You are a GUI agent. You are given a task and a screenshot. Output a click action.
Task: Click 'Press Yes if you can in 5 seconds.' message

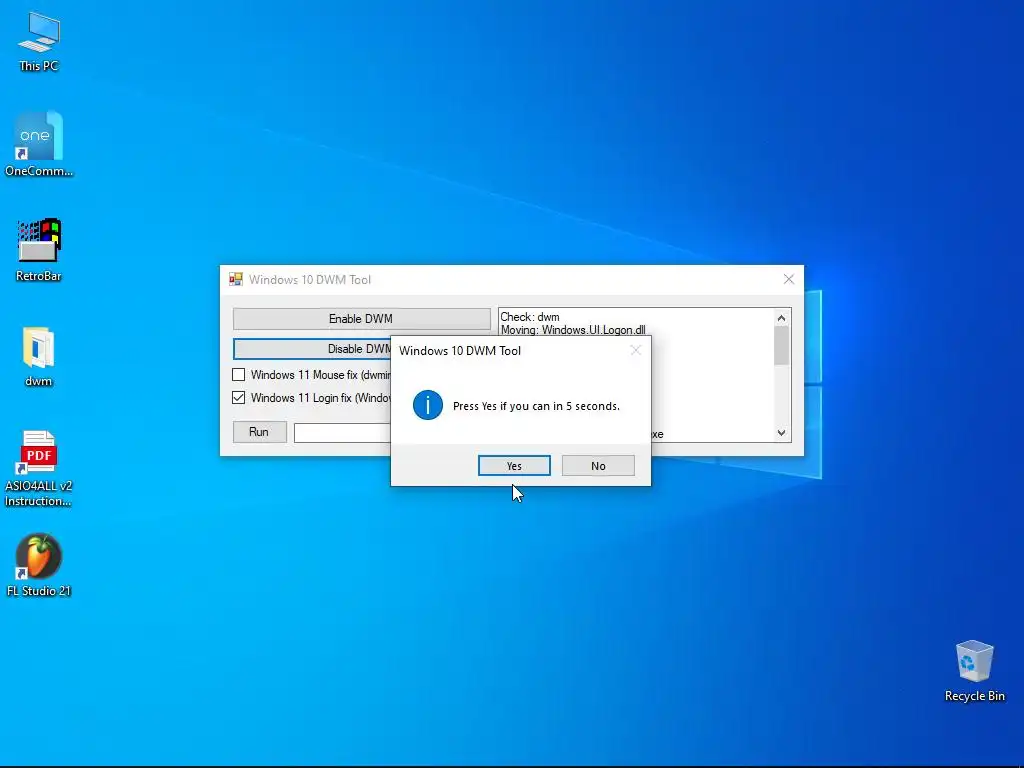click(536, 406)
